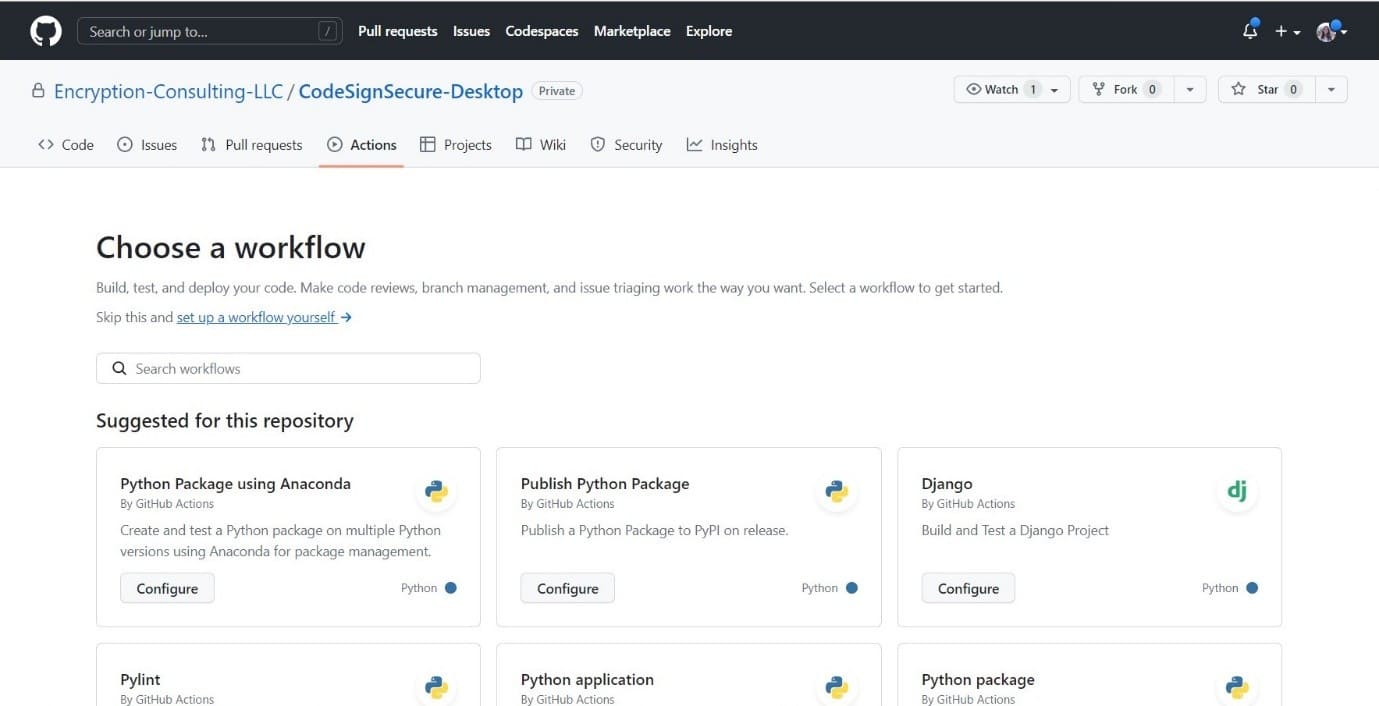The image size is (1379, 706).
Task: Open the Security tab
Action: click(x=627, y=145)
